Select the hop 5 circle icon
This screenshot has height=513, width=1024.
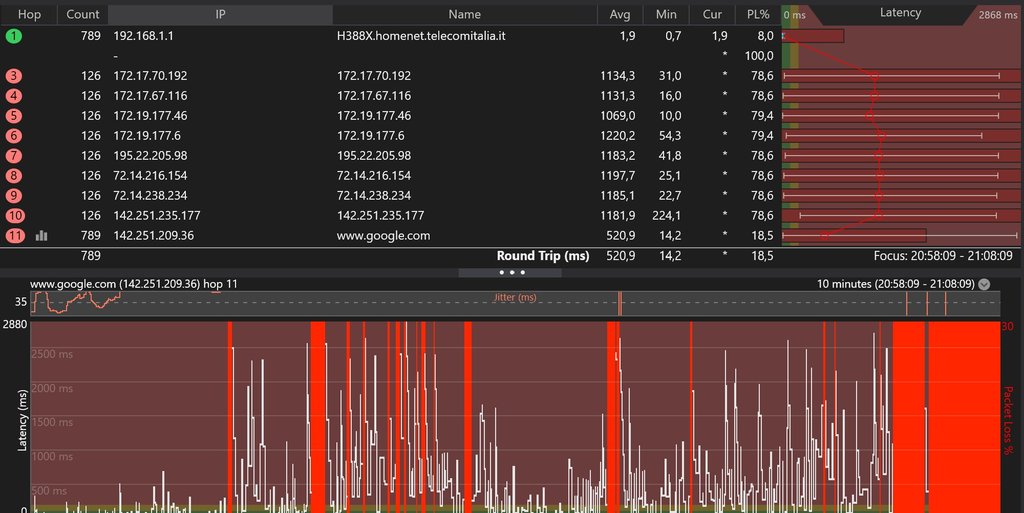(14, 116)
